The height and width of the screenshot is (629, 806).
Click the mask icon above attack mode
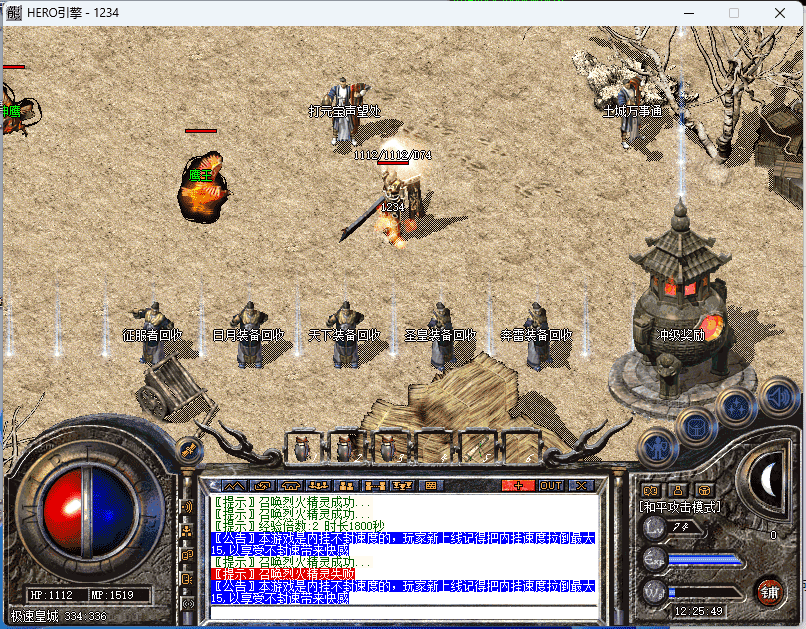651,490
